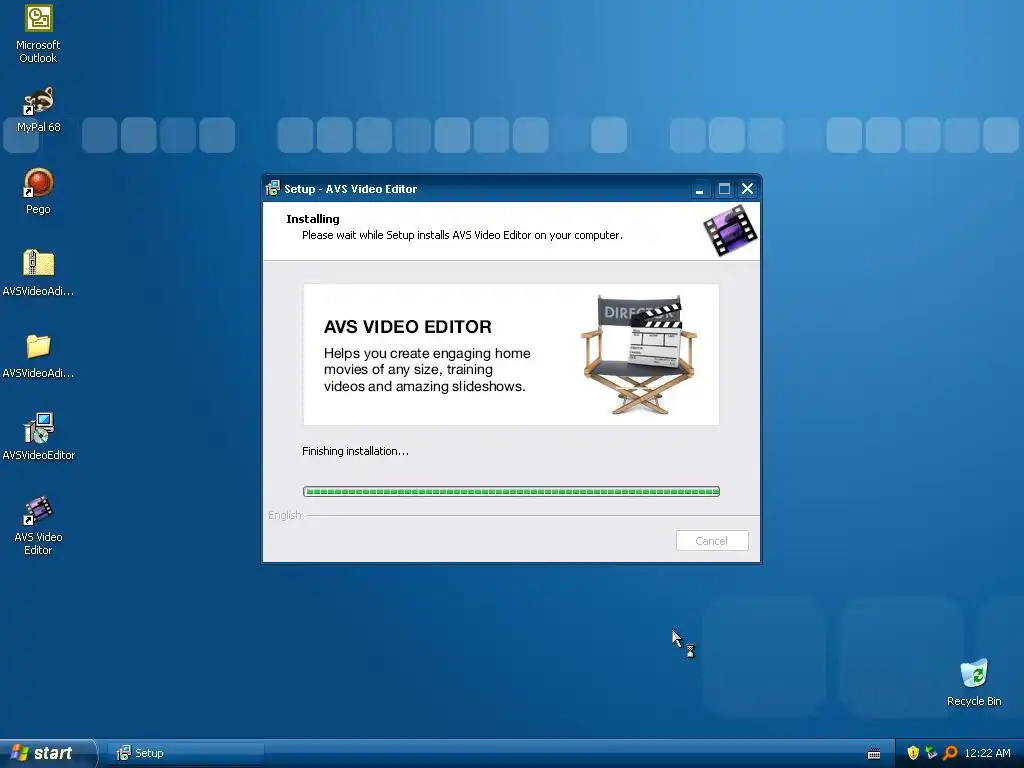Click the Setup taskbar button
This screenshot has height=768, width=1024.
coord(186,753)
